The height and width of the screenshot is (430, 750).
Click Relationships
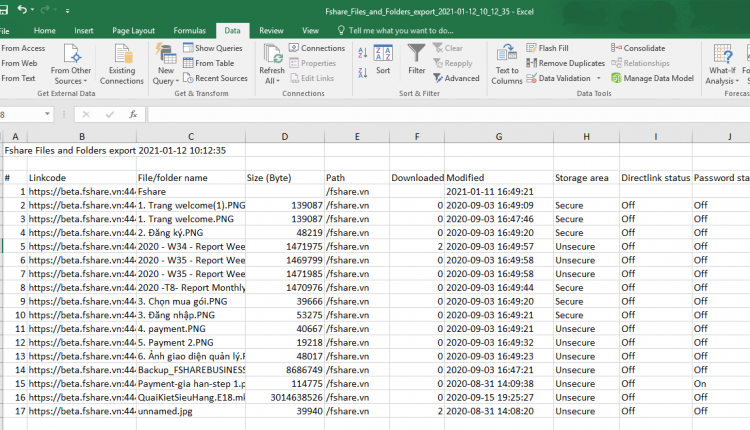pyautogui.click(x=640, y=63)
